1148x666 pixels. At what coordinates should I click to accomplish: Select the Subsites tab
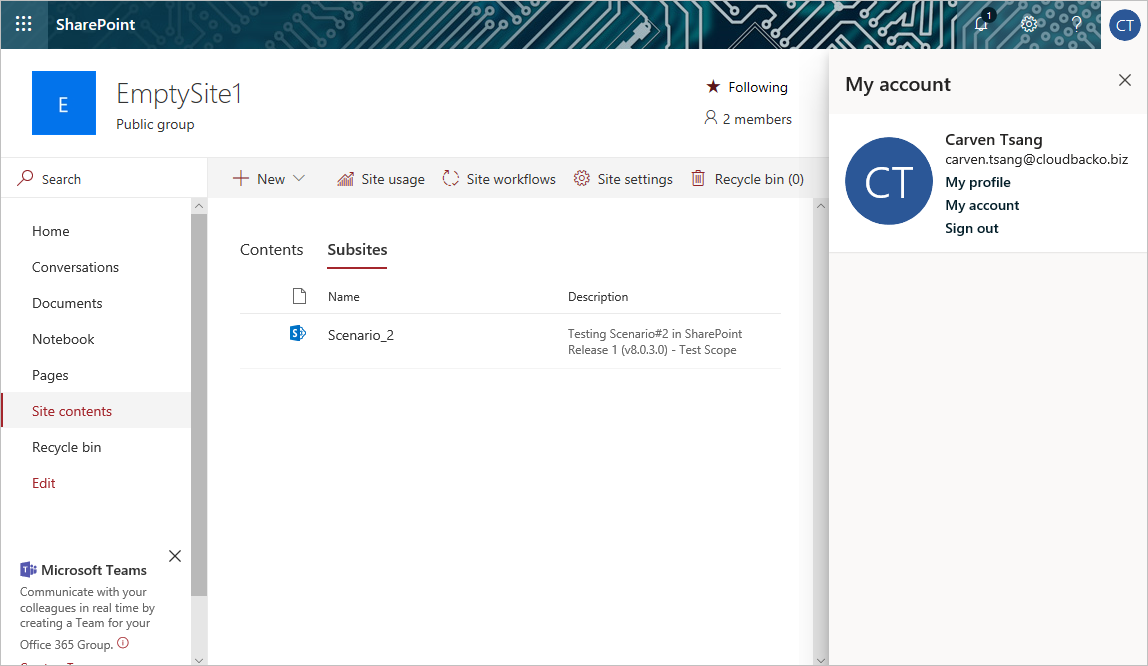coord(357,250)
